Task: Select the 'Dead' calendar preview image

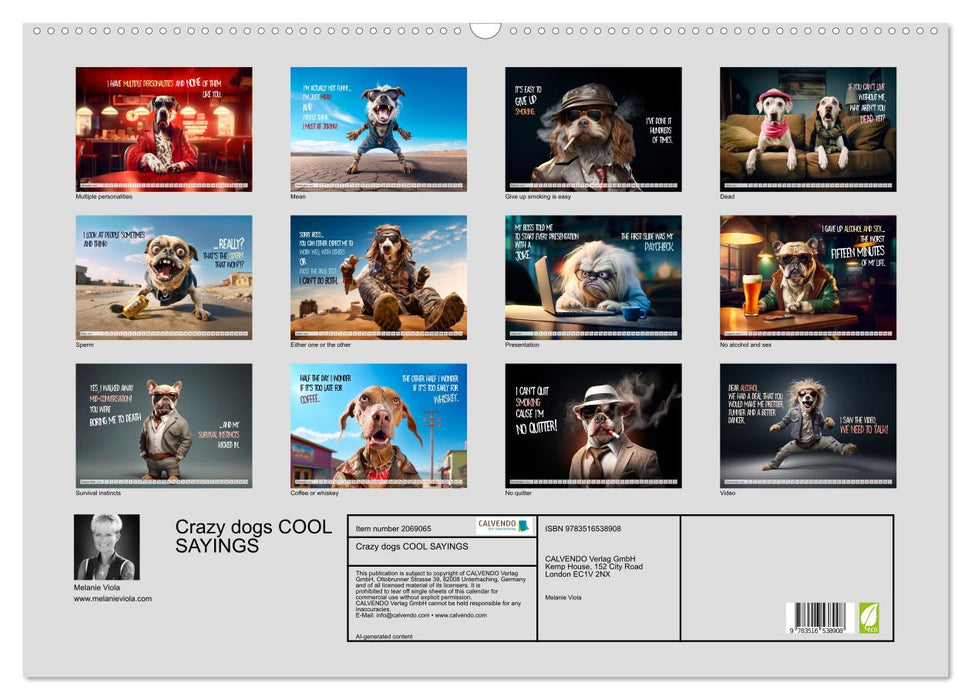Action: 807,128
